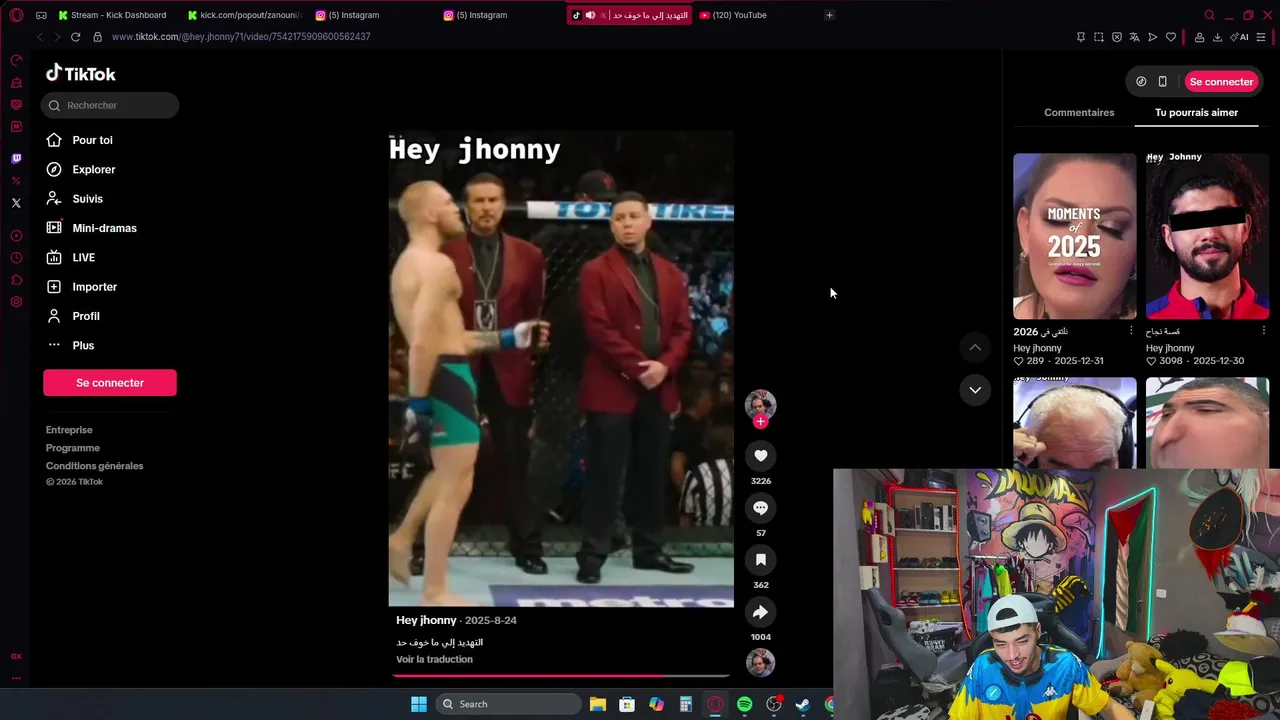Open the Opera AI assistant
The image size is (1280, 720).
[x=1241, y=37]
